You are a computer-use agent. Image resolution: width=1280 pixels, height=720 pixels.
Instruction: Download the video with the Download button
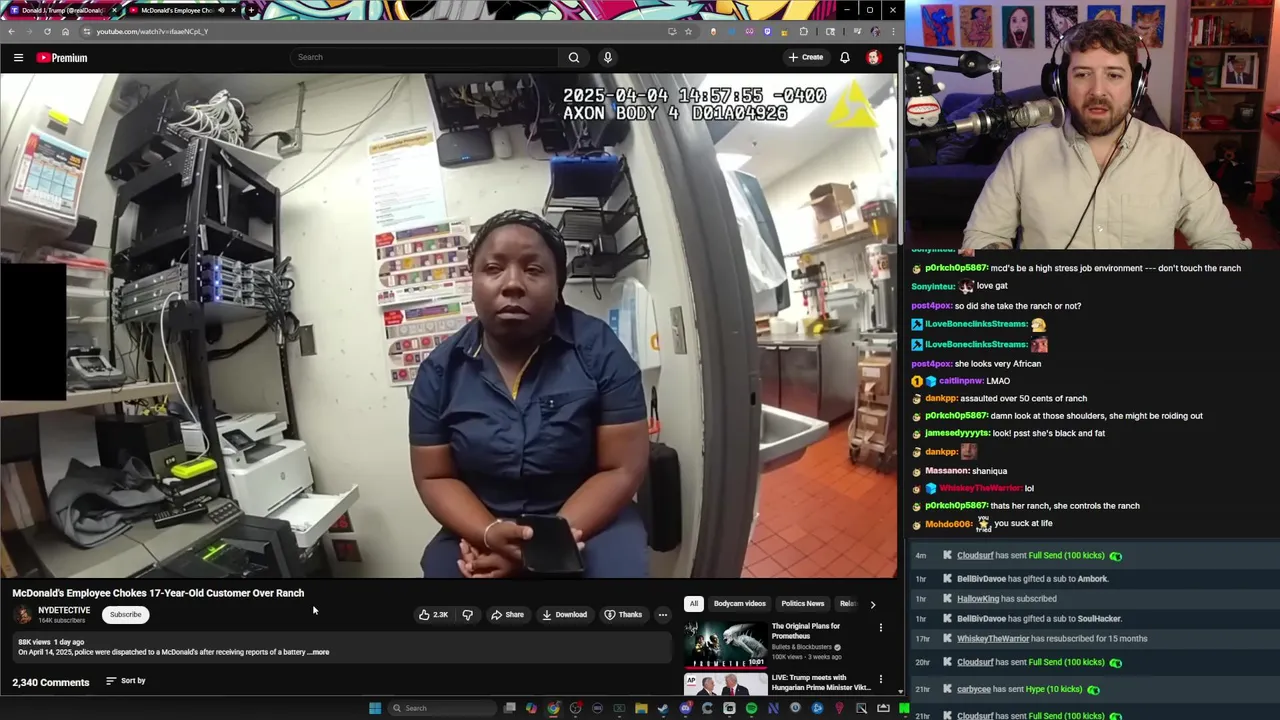[565, 615]
